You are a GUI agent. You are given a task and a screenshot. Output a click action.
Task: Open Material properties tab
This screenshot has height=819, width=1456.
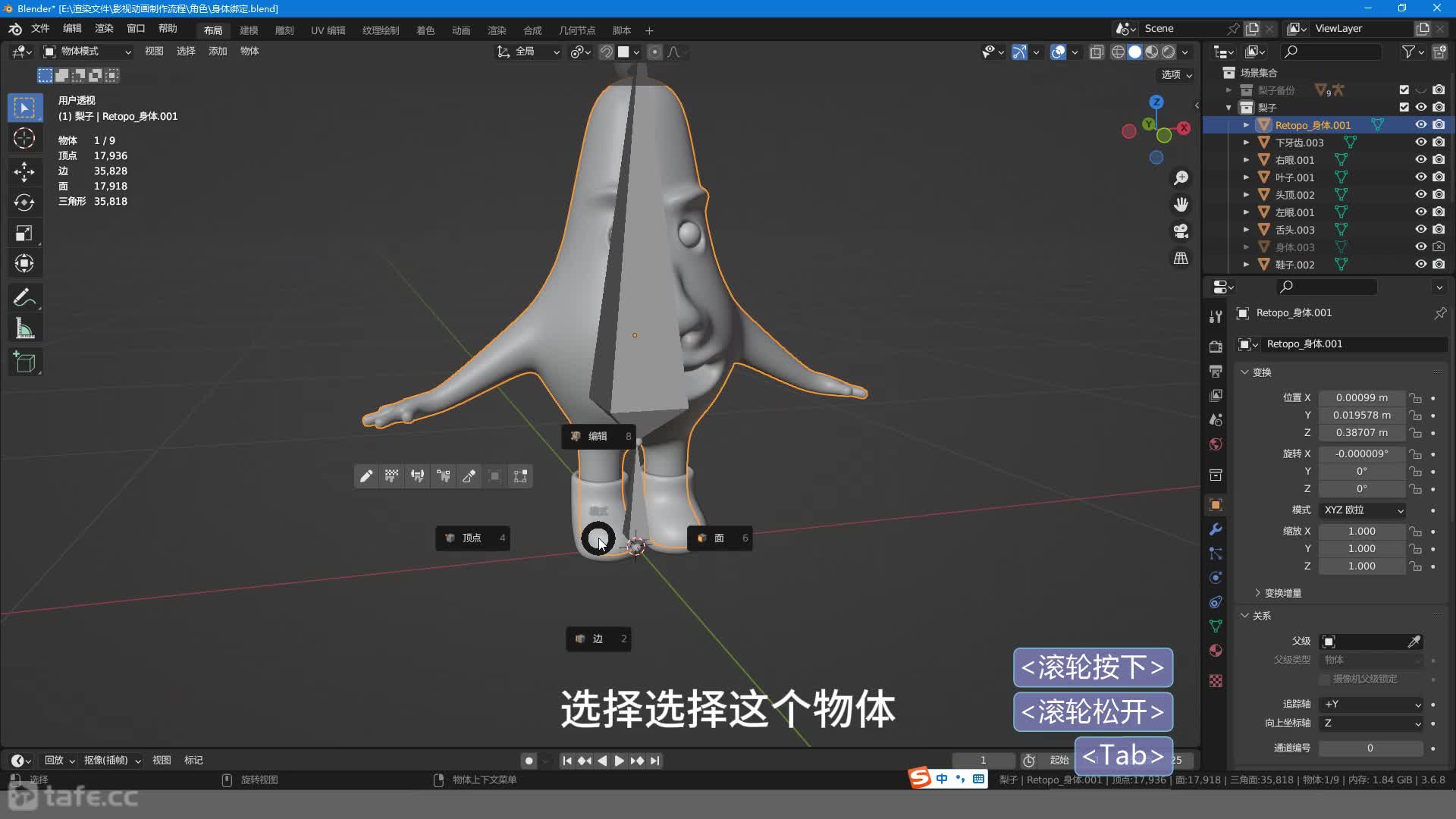tap(1216, 651)
